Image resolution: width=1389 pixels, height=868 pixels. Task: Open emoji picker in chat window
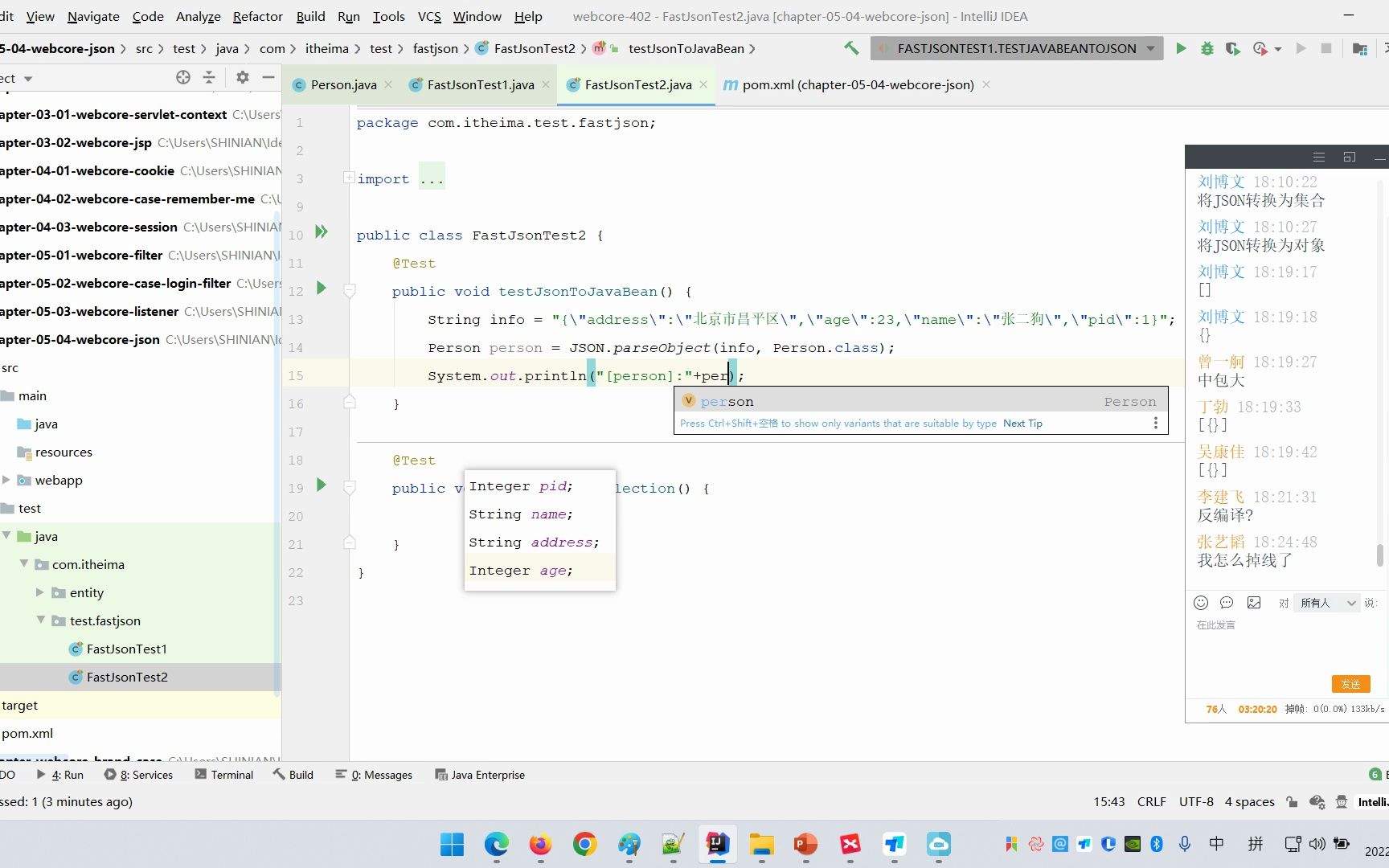1201,603
